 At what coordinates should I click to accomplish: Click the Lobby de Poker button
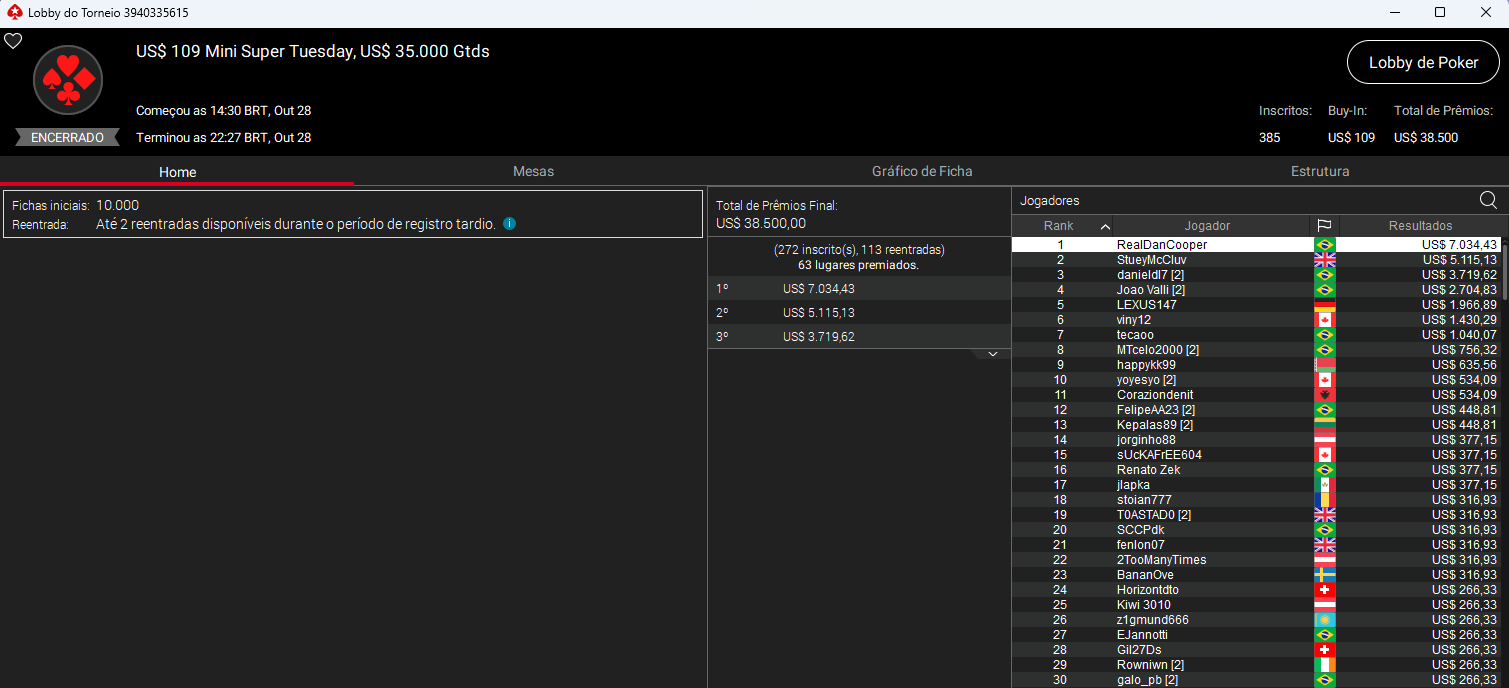(x=1422, y=62)
